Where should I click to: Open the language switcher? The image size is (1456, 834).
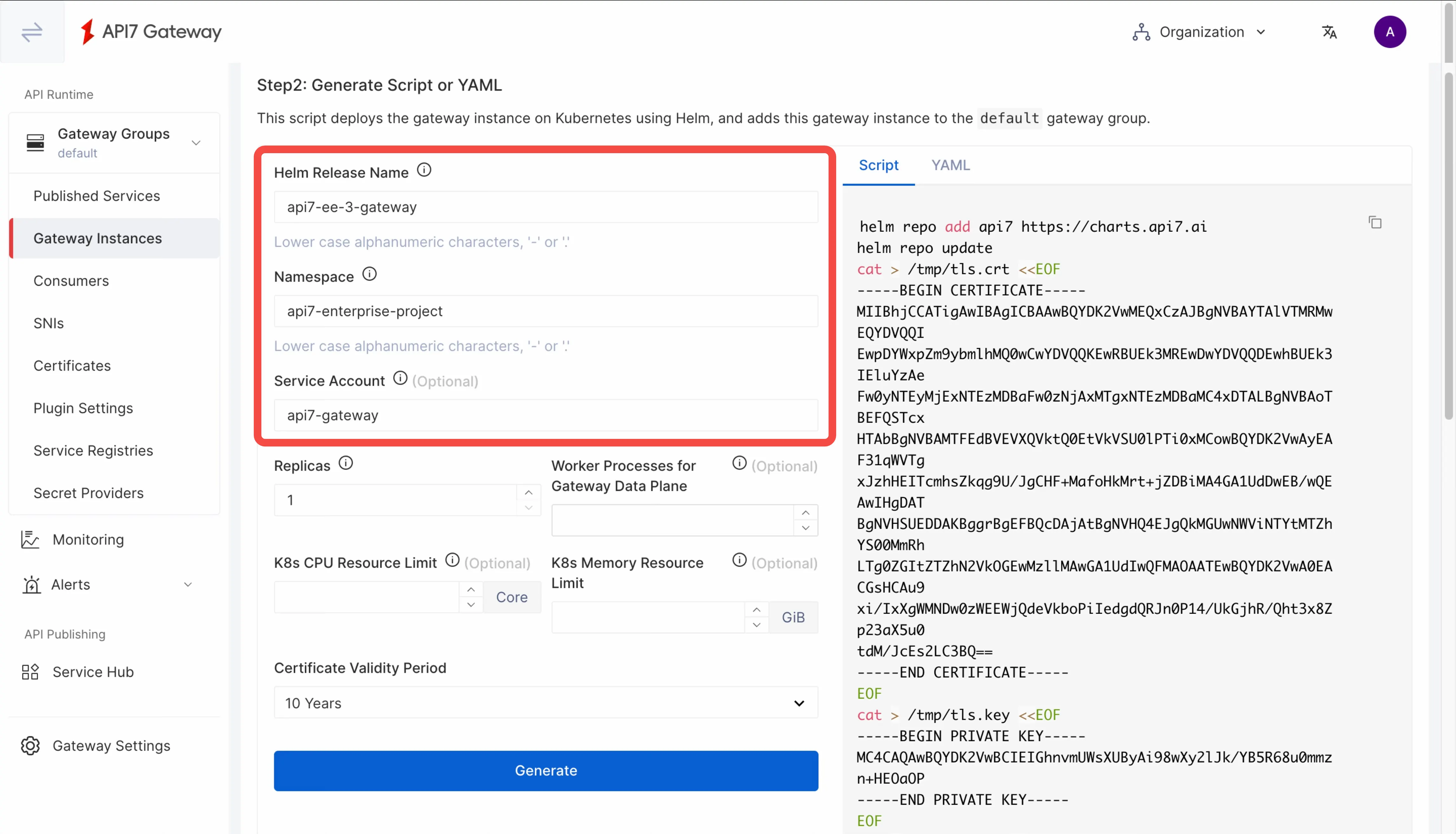(1330, 31)
